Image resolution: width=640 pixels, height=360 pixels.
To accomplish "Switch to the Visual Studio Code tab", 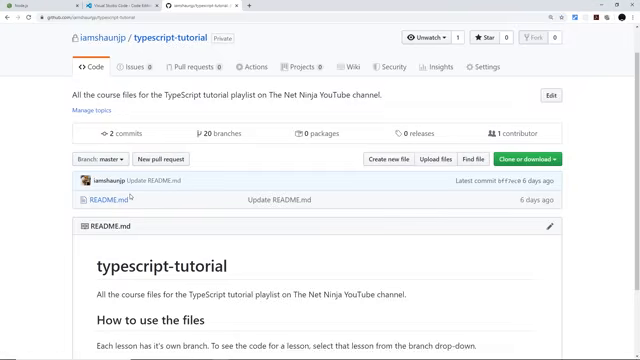I will [121, 6].
